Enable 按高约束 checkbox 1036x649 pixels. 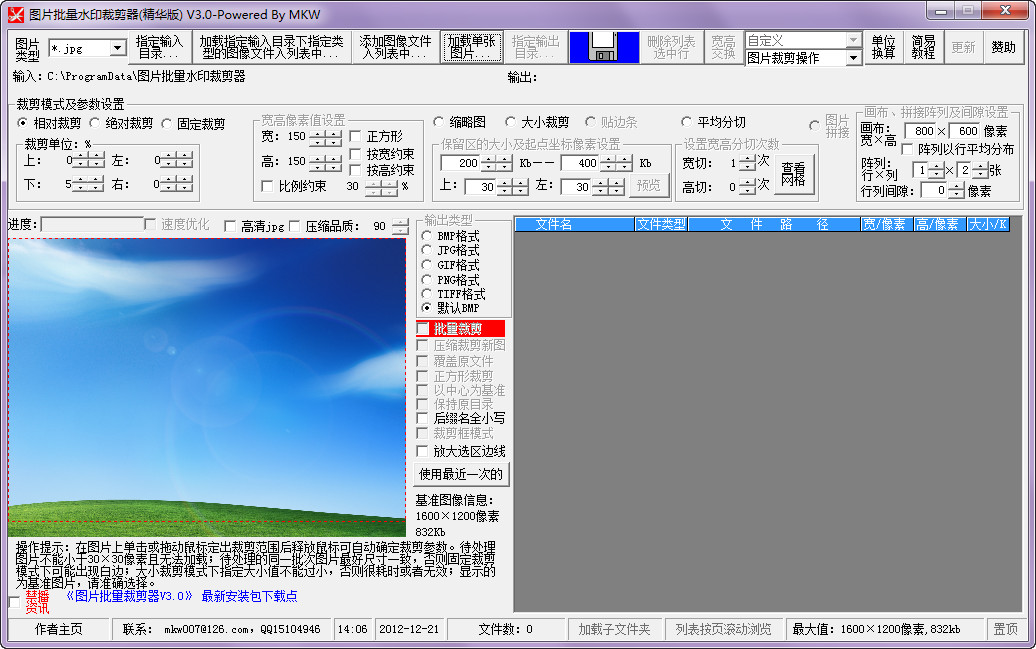[355, 171]
